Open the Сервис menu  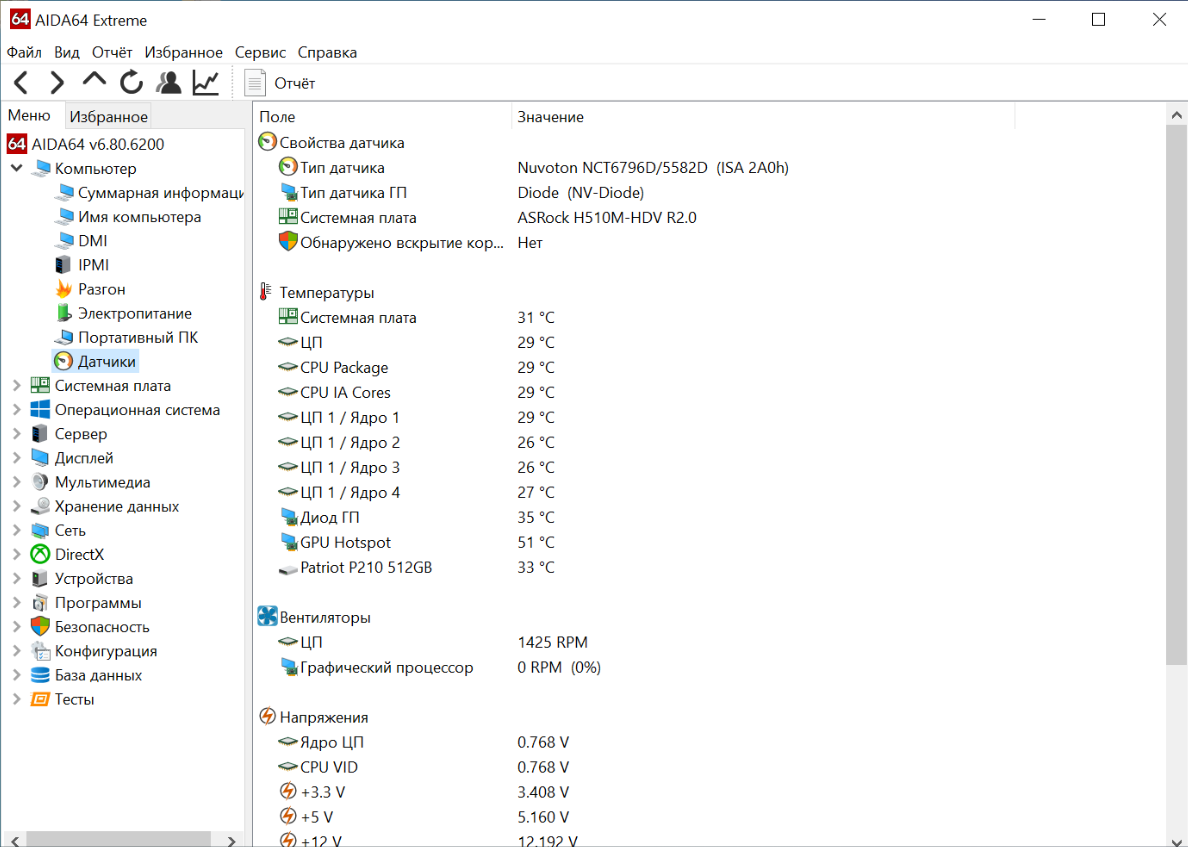[x=260, y=52]
